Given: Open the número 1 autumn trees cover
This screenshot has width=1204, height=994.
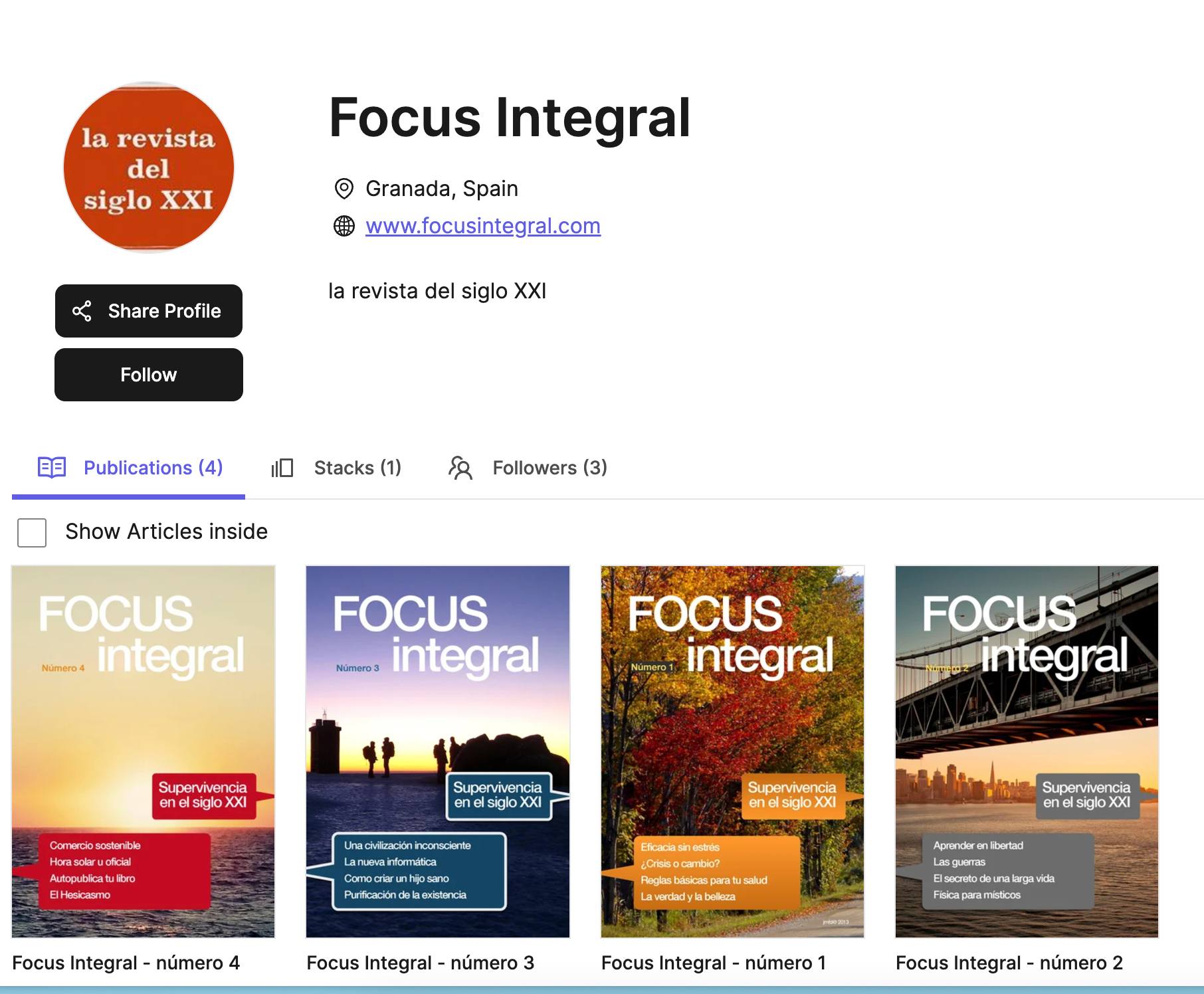Looking at the screenshot, I should coord(732,751).
